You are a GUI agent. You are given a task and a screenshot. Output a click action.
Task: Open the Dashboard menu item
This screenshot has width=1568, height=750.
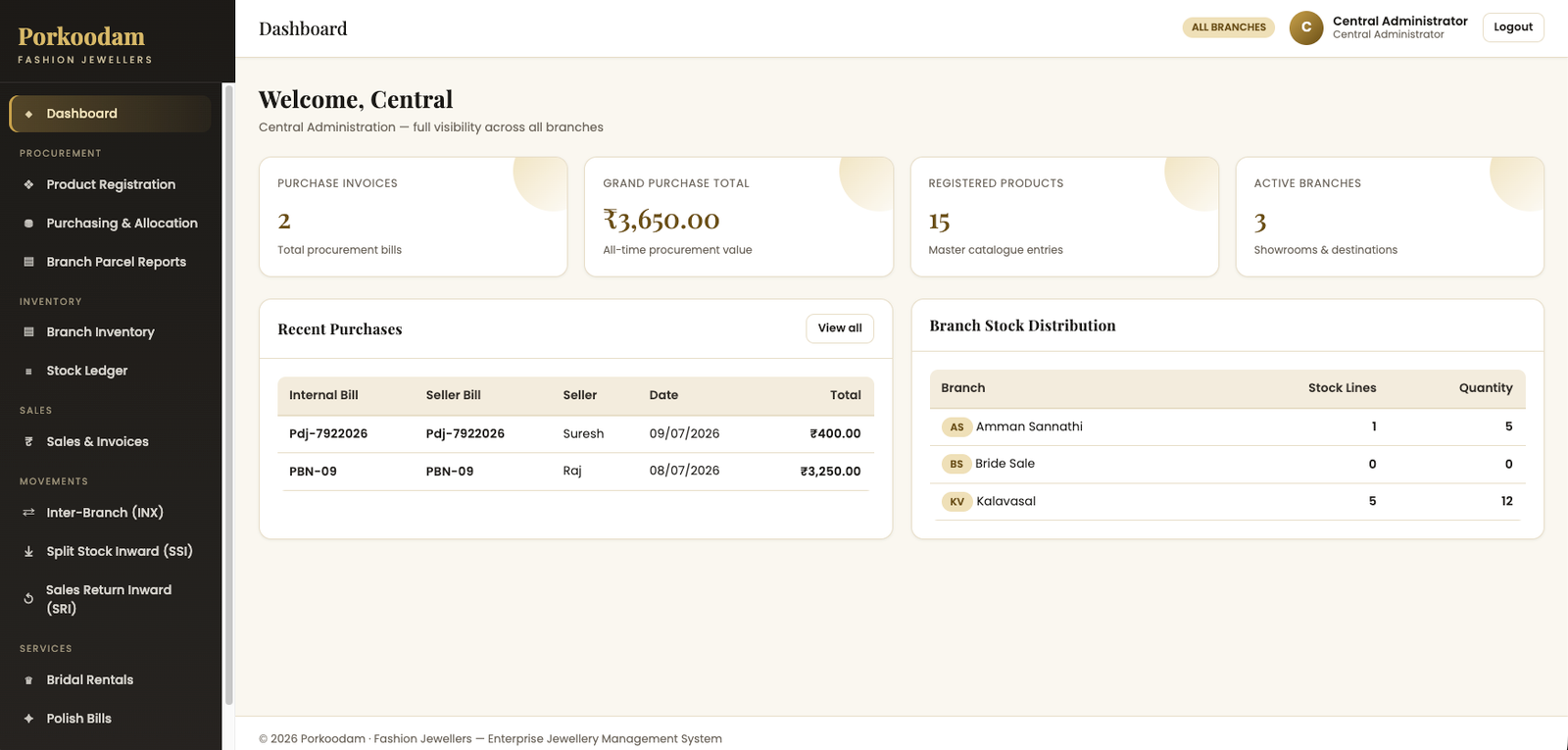point(110,114)
